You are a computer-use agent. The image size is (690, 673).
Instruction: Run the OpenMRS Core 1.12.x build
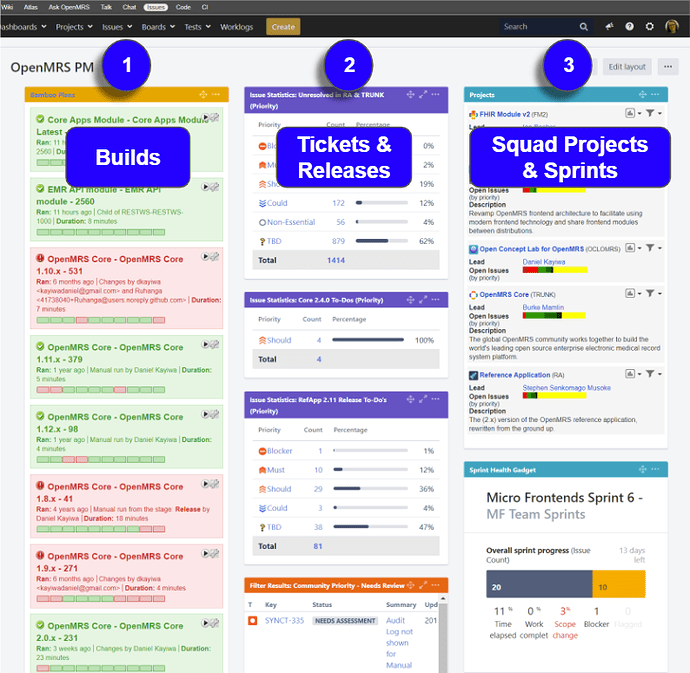tap(206, 414)
